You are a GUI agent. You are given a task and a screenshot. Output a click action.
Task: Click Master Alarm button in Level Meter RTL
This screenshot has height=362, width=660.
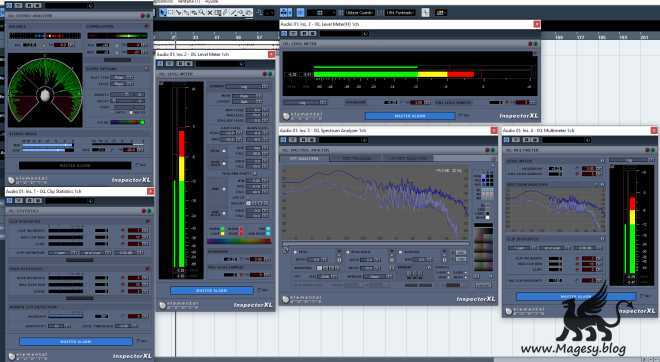[x=410, y=115]
